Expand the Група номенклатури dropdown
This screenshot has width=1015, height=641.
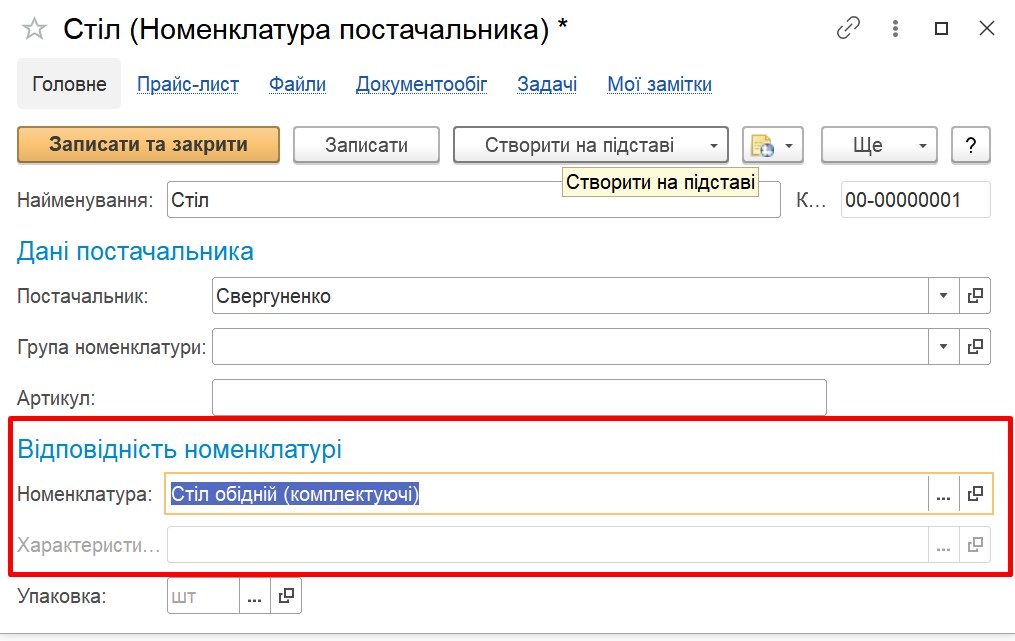944,347
